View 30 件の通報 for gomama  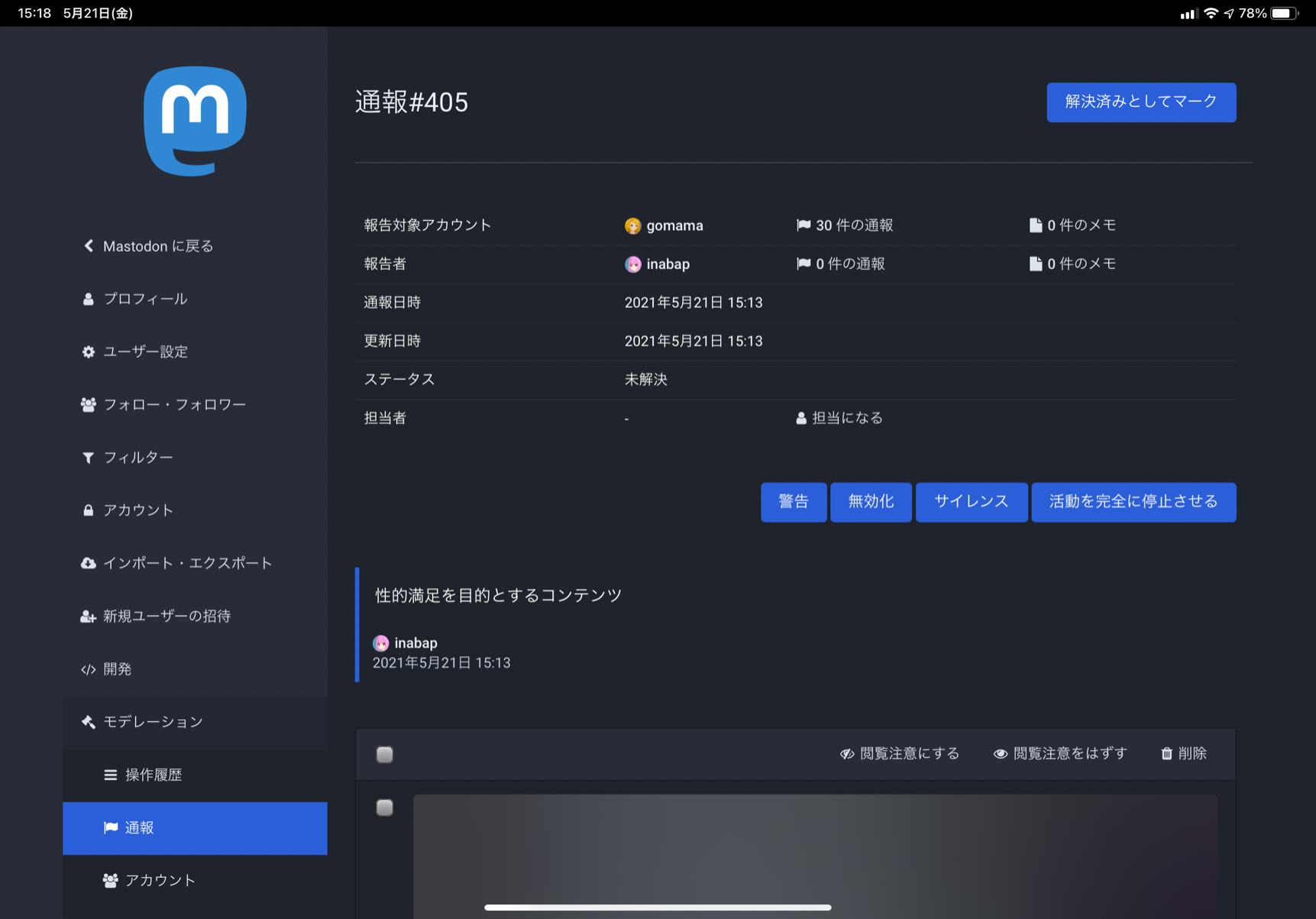click(845, 225)
